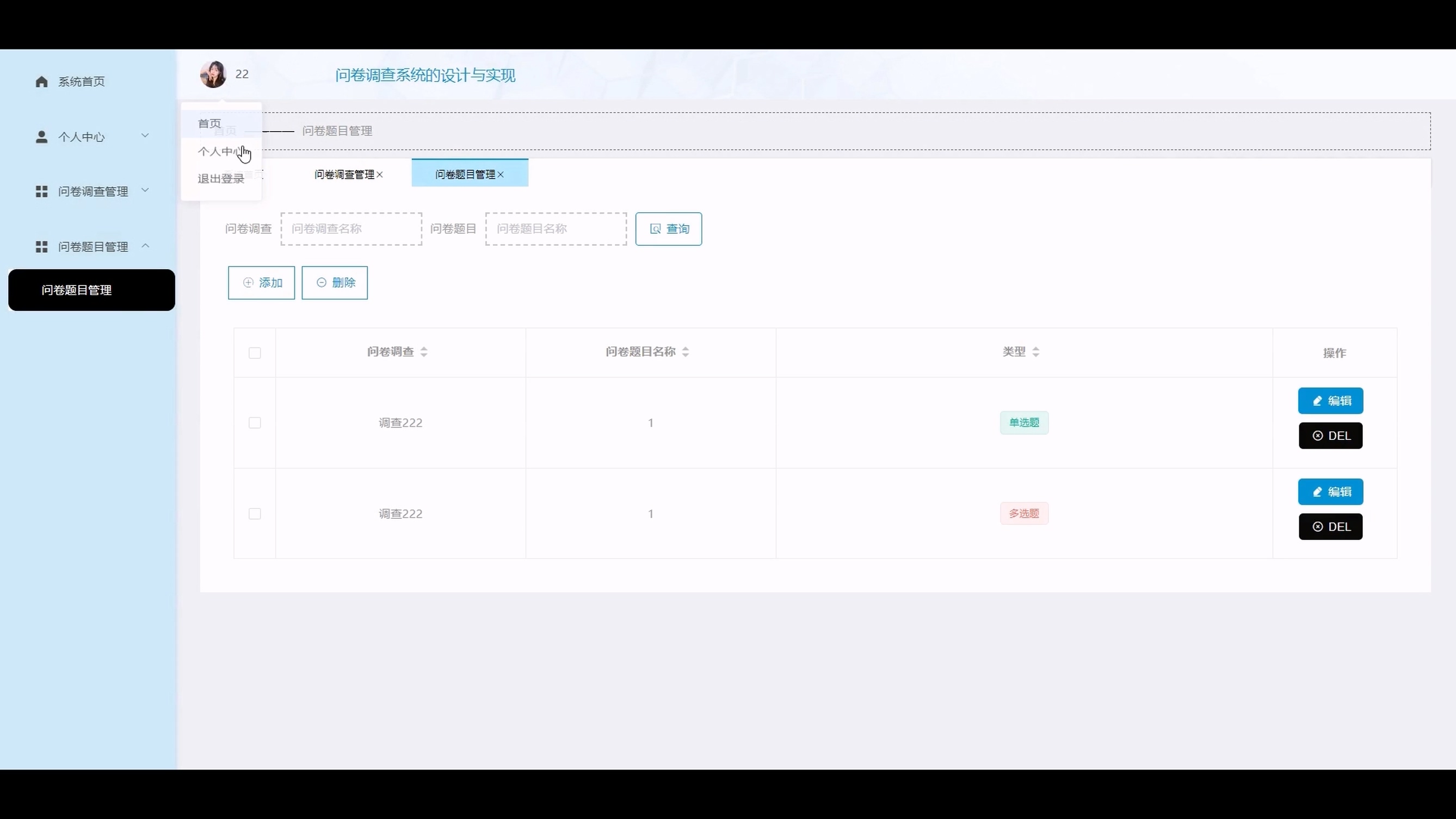
Task: Collapse the 问卷题目管理 sidebar chevron
Action: click(145, 246)
